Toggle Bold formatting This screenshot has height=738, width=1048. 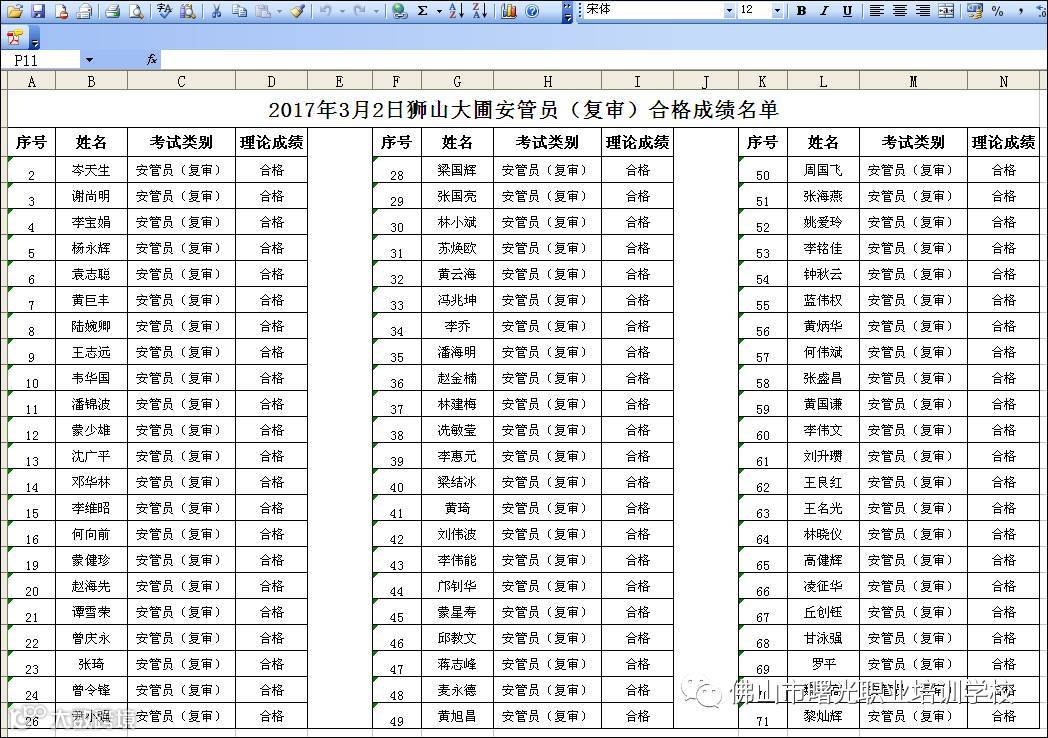(801, 11)
